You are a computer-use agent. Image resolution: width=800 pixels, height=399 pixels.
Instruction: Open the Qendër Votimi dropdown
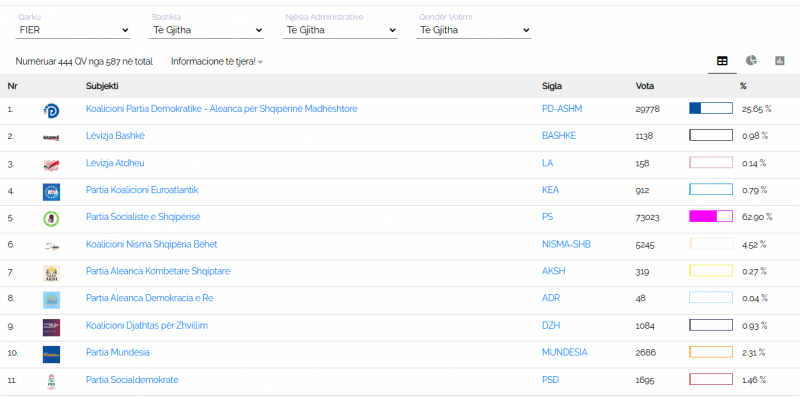(474, 30)
